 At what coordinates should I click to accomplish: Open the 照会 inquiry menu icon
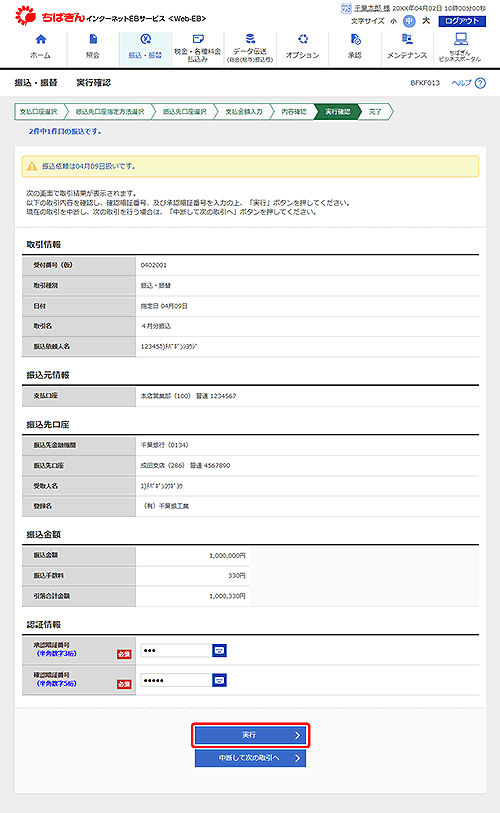93,39
